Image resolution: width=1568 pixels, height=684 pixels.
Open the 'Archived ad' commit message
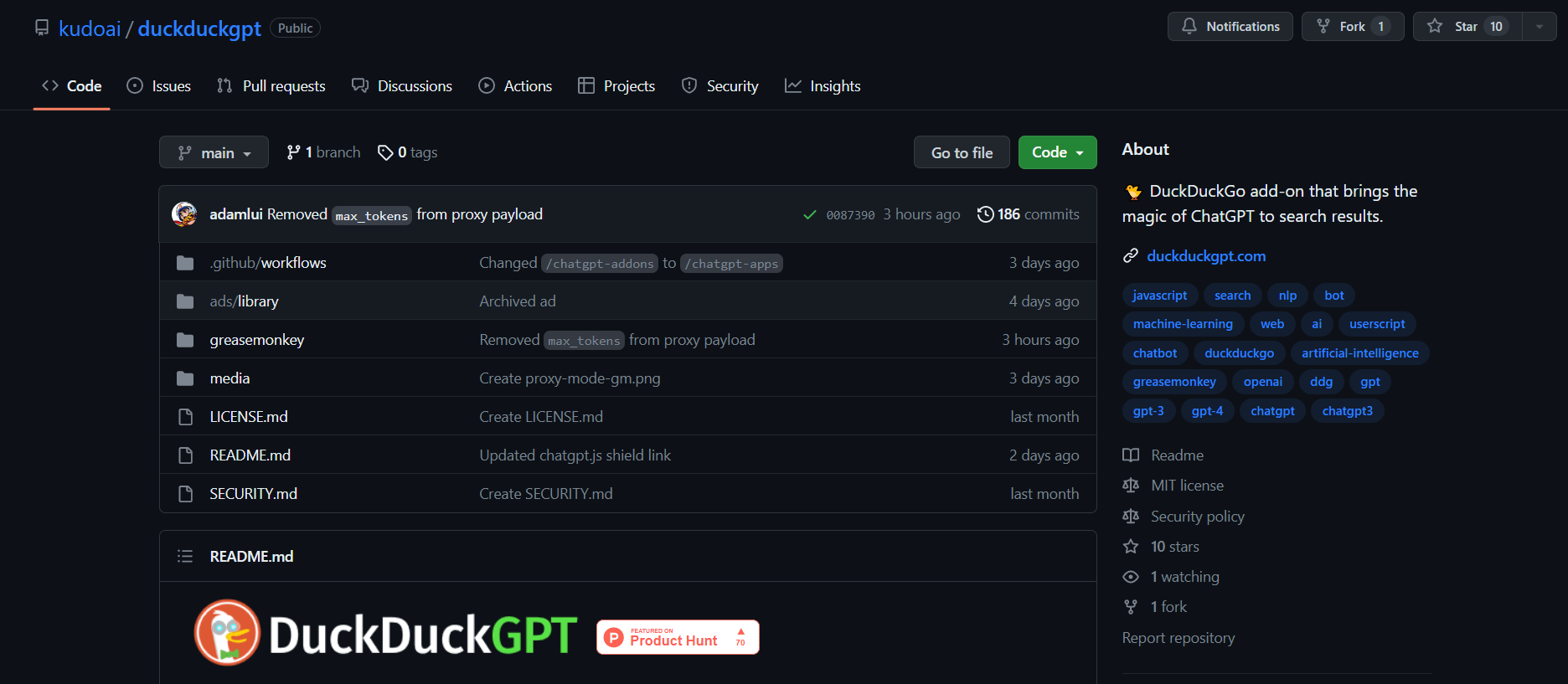tap(517, 301)
